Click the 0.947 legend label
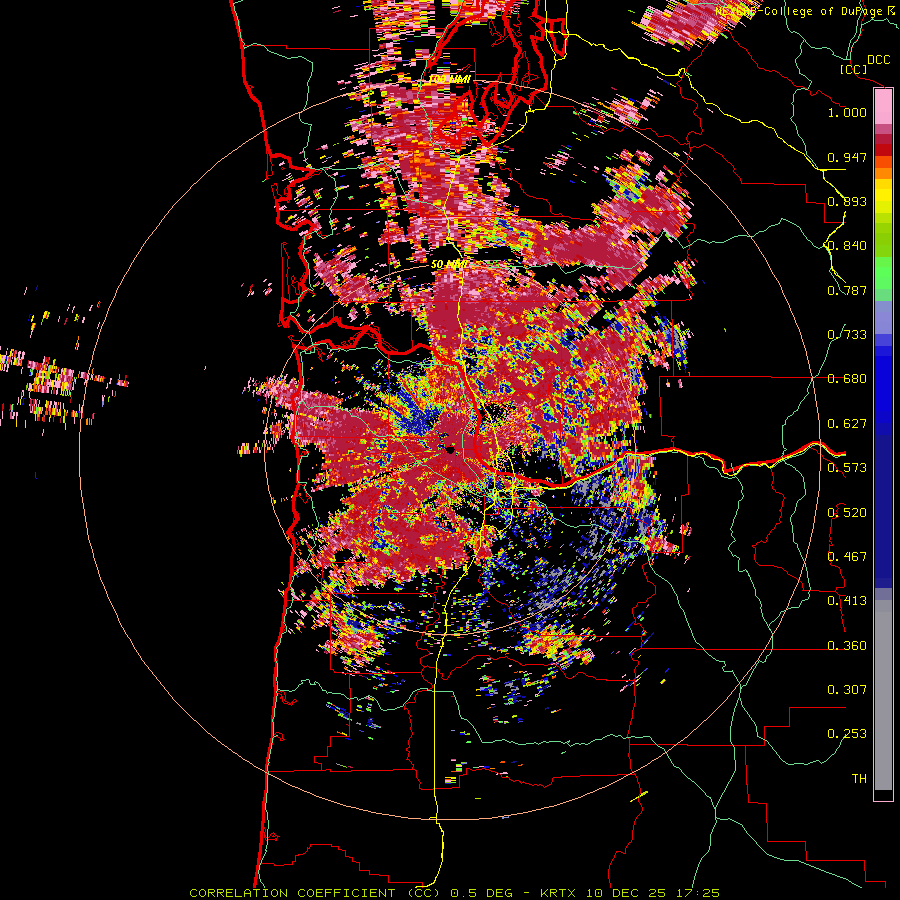Viewport: 900px width, 900px height. pos(847,157)
